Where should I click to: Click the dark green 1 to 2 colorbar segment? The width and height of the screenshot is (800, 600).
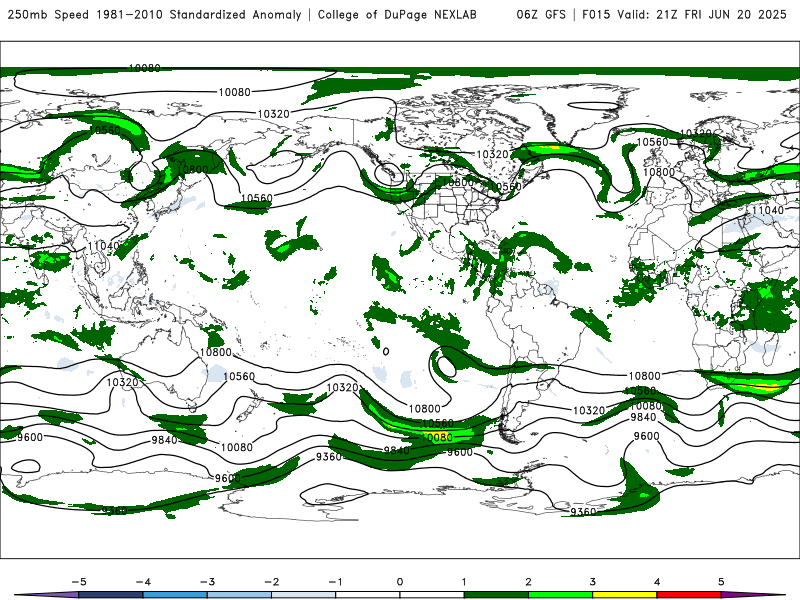click(x=496, y=595)
